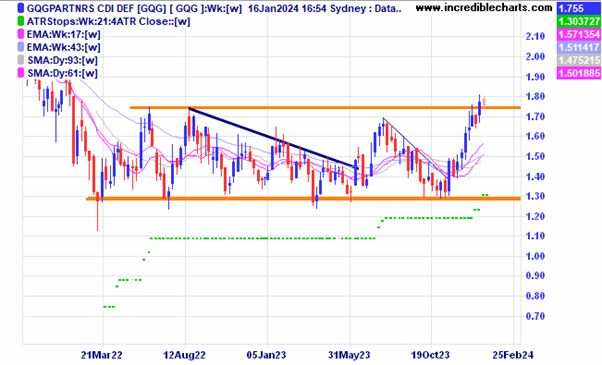Click the 05Jan23 date axis label

[266, 355]
